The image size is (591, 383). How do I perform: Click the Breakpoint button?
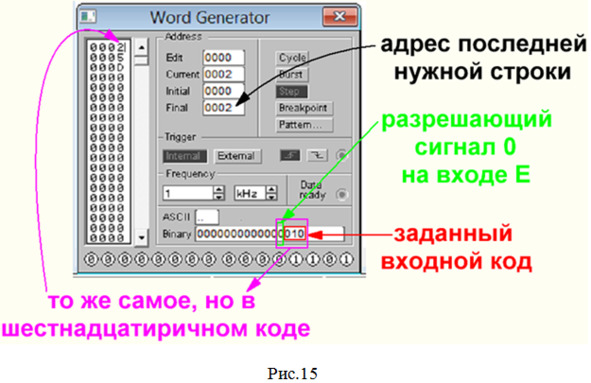[x=305, y=108]
